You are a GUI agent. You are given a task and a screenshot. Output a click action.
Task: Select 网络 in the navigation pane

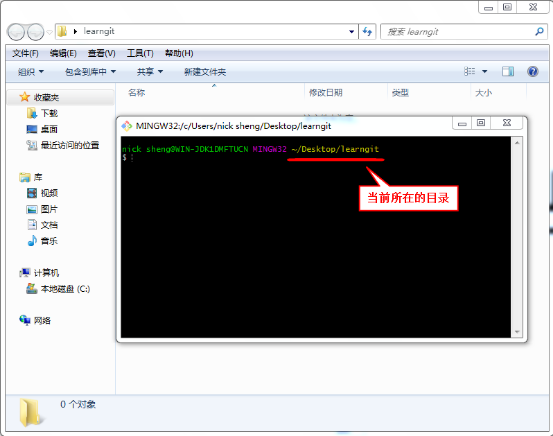coord(42,321)
